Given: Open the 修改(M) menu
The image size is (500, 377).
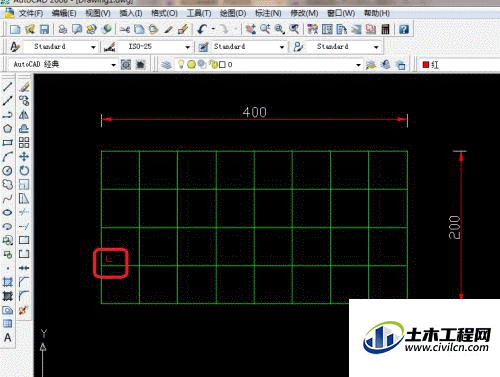Looking at the screenshot, I should (304, 13).
